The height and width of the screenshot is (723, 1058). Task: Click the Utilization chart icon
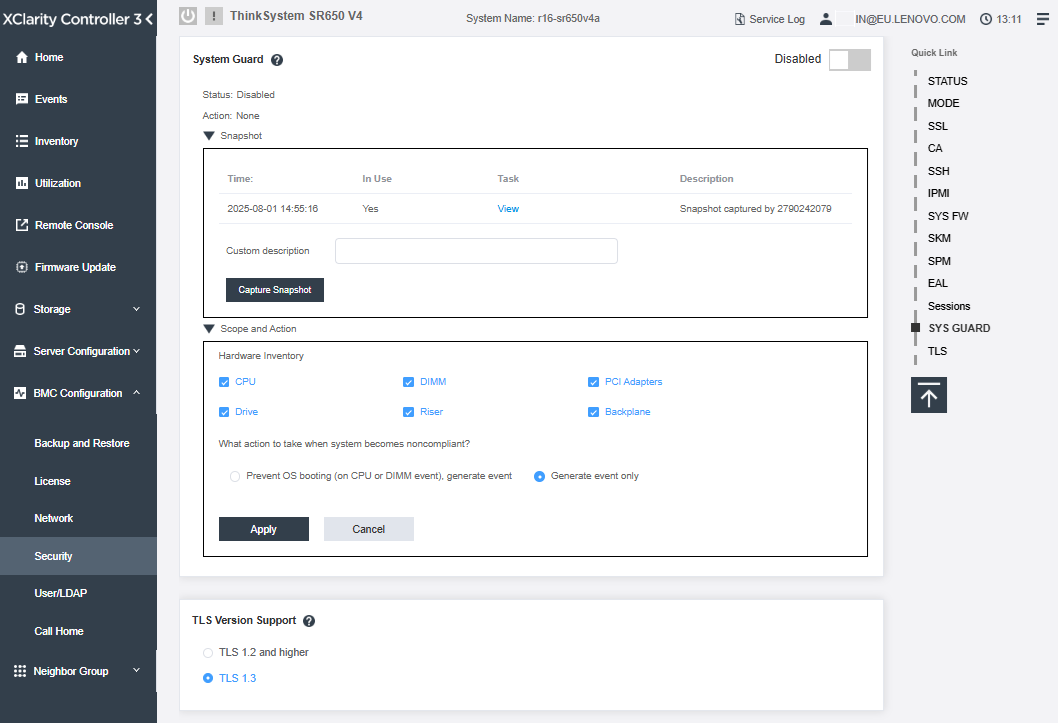[x=22, y=183]
